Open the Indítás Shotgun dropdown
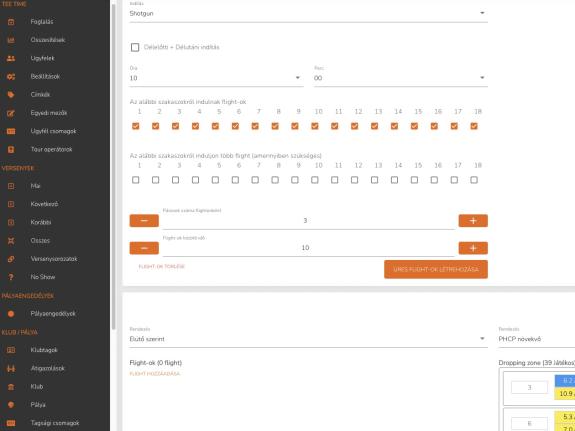This screenshot has width=575, height=431. click(x=308, y=13)
